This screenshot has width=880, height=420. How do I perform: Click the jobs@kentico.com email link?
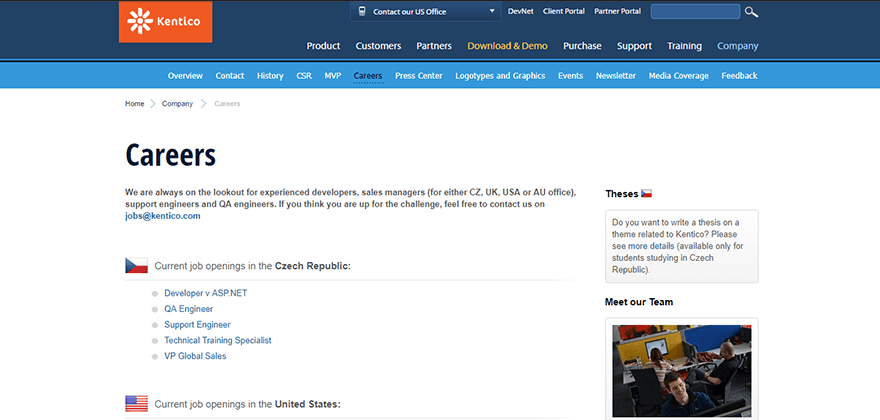pos(163,216)
